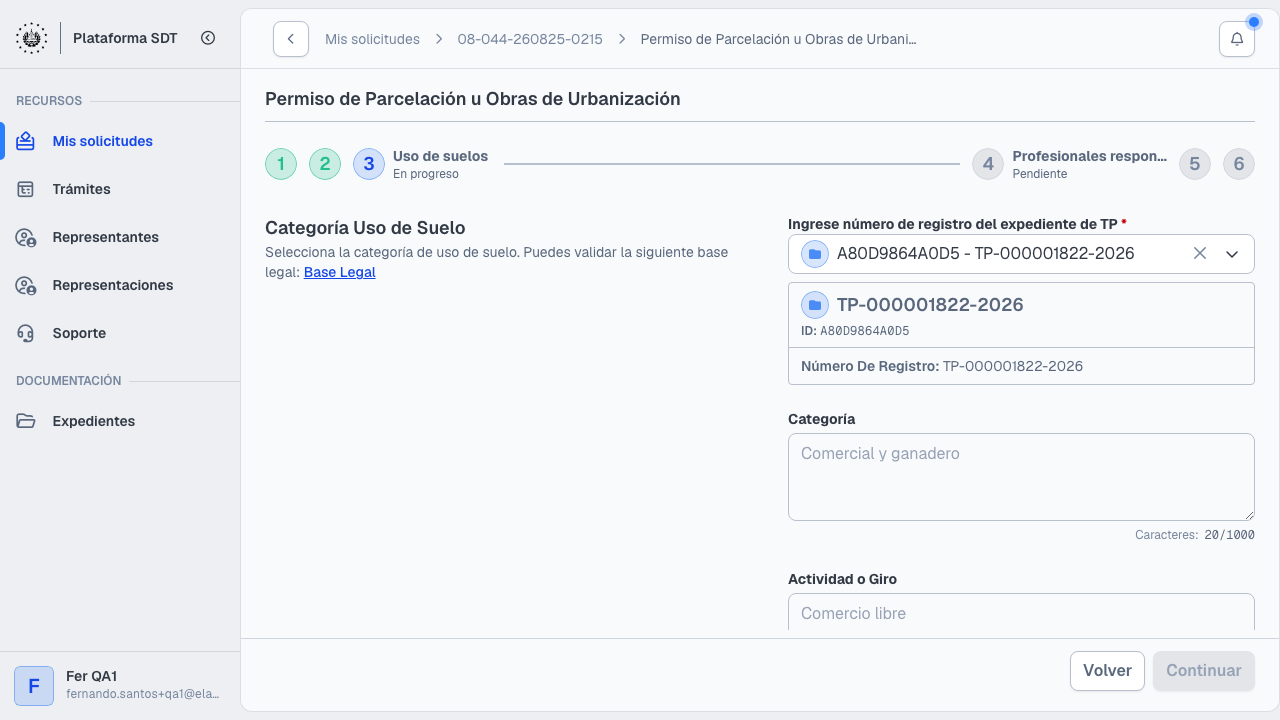Open Representaciones in sidebar
Image resolution: width=1280 pixels, height=720 pixels.
point(120,285)
